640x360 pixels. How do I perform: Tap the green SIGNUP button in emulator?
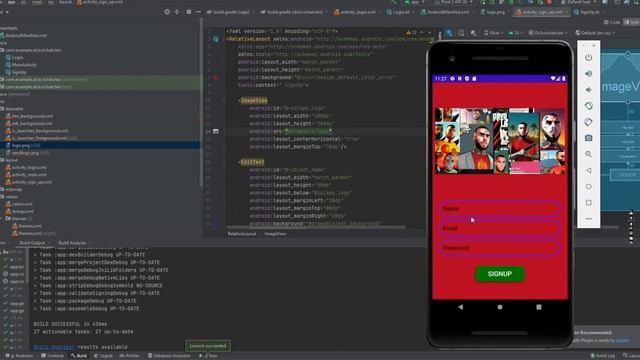[500, 274]
